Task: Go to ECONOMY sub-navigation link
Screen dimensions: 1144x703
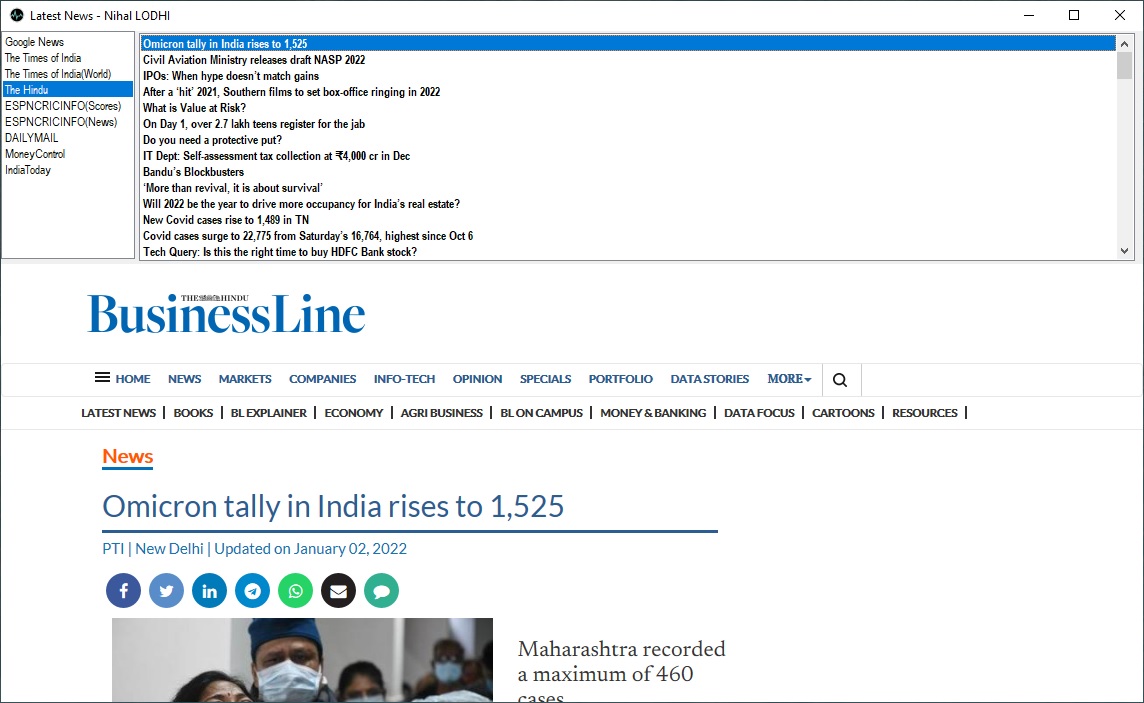Action: [x=354, y=413]
